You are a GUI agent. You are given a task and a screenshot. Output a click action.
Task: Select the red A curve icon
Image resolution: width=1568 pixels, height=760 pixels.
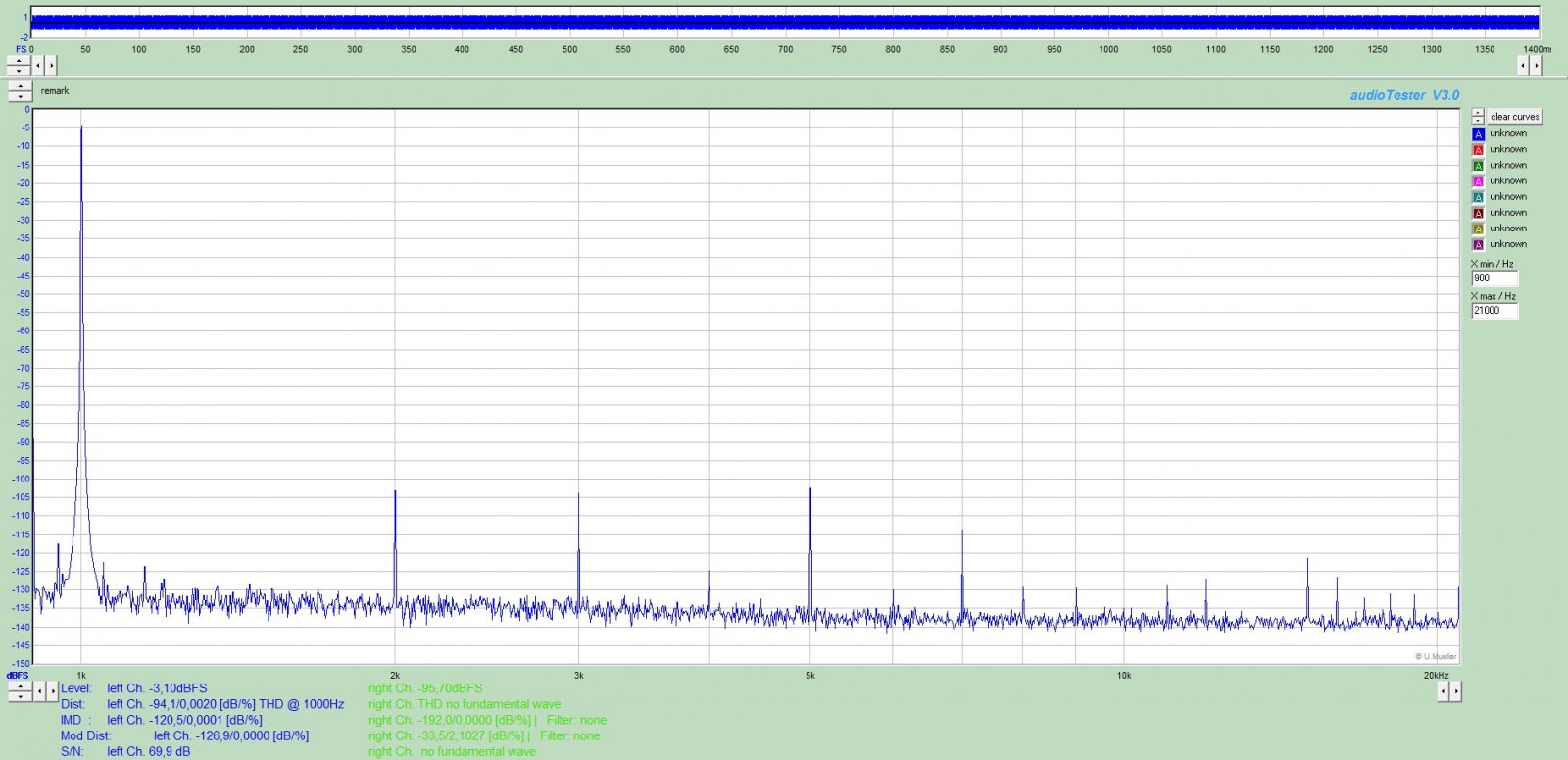(x=1478, y=150)
